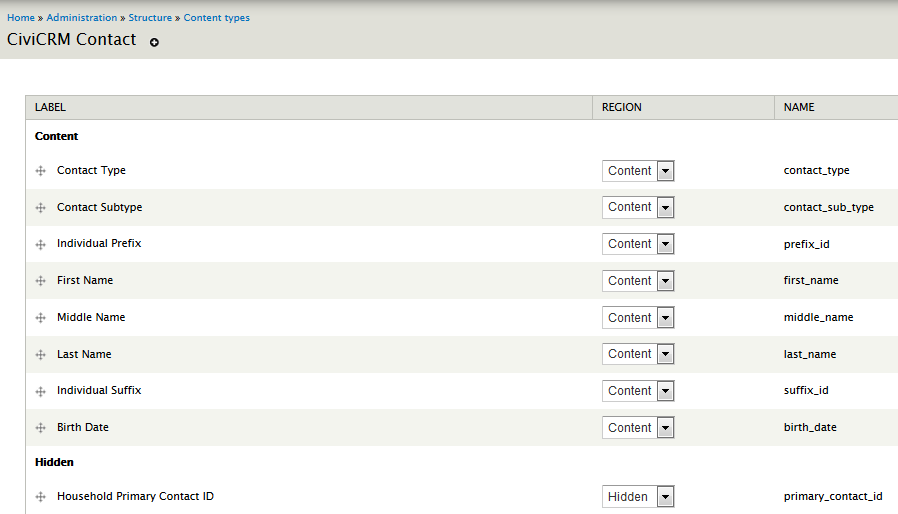Open region dropdown for Individual Prefix
The width and height of the screenshot is (898, 514).
point(638,244)
